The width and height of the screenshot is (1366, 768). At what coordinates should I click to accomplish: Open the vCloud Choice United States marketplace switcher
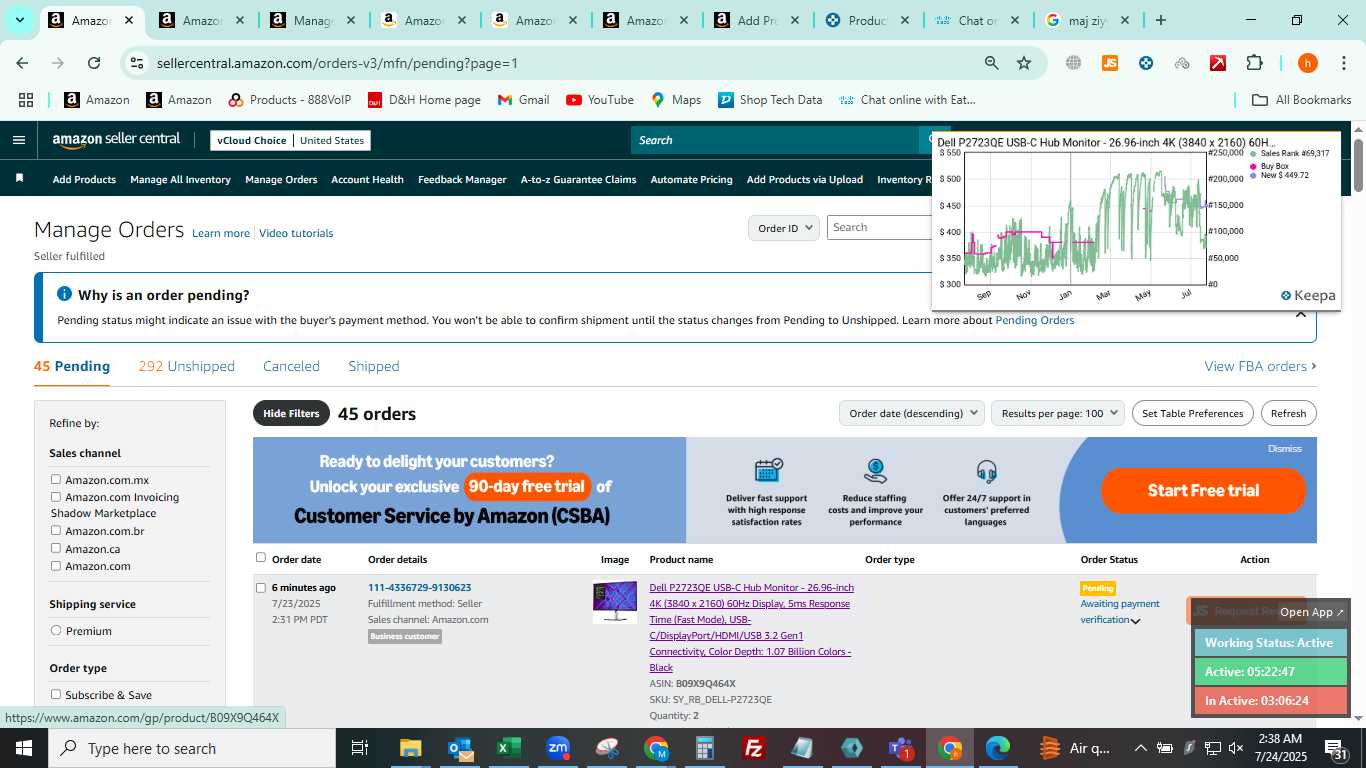[290, 140]
